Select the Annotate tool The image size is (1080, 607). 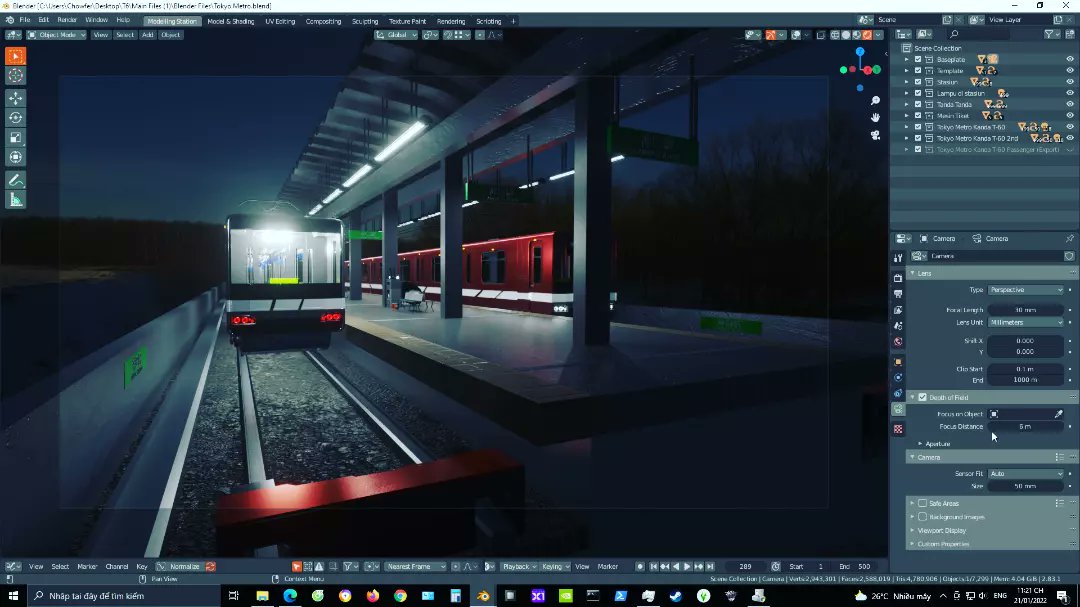[x=15, y=180]
